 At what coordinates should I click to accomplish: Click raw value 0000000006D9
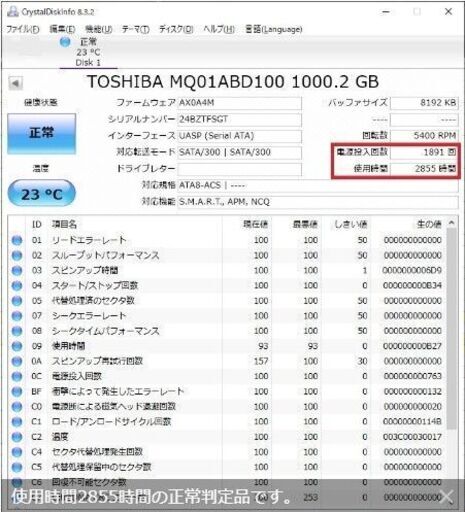[412, 270]
